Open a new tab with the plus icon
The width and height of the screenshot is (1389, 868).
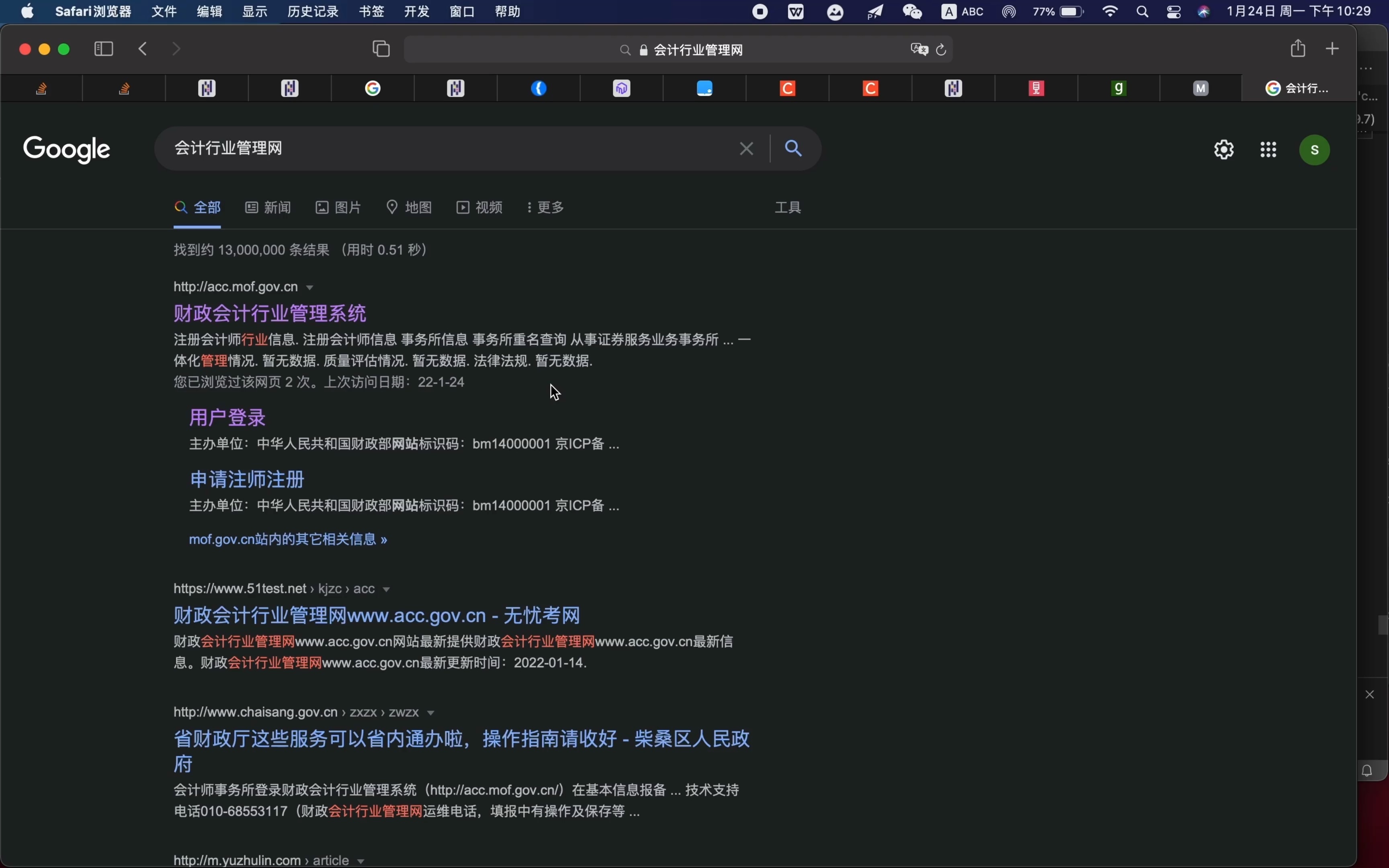click(1332, 48)
